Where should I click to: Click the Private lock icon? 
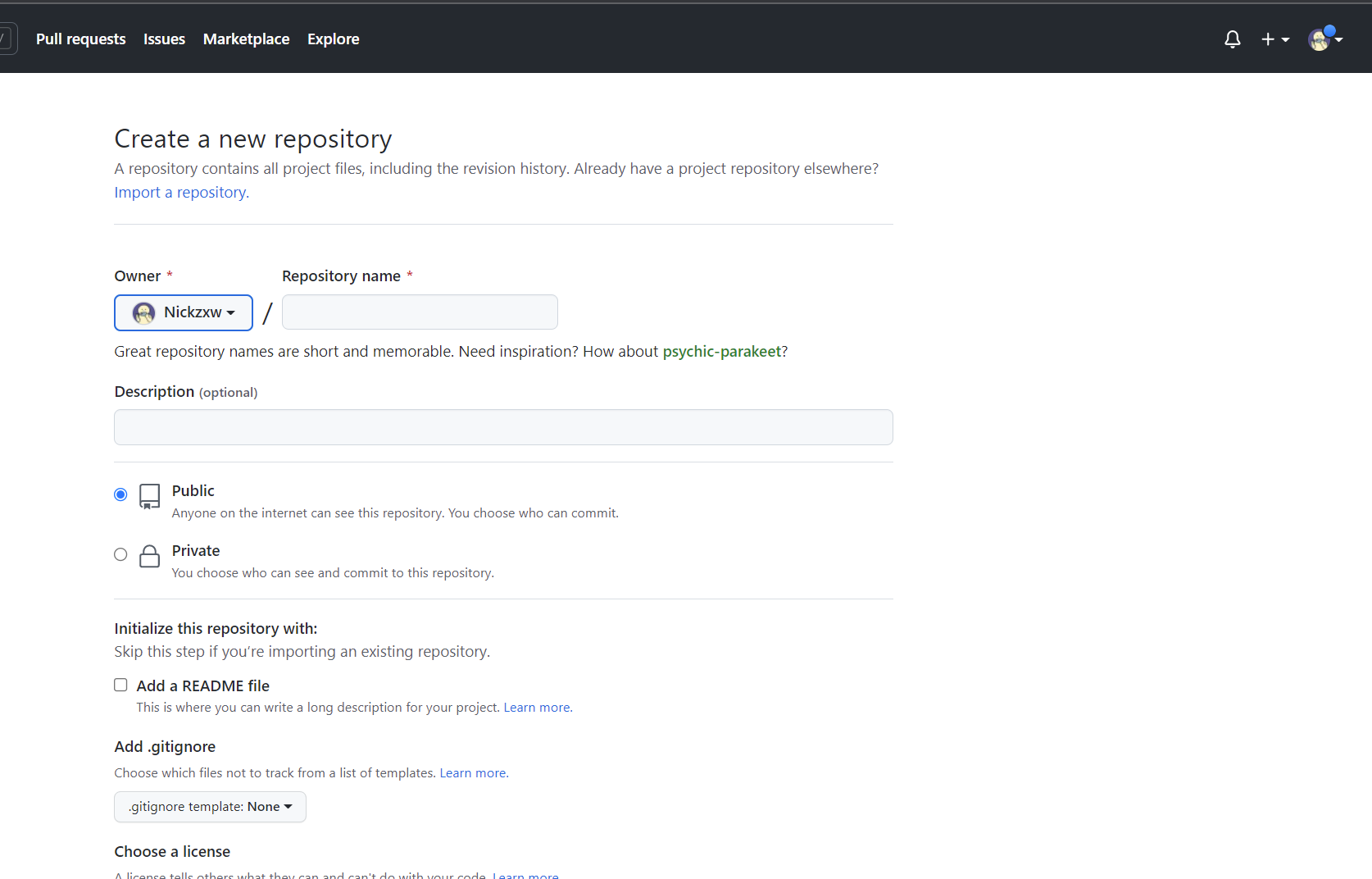(x=149, y=556)
